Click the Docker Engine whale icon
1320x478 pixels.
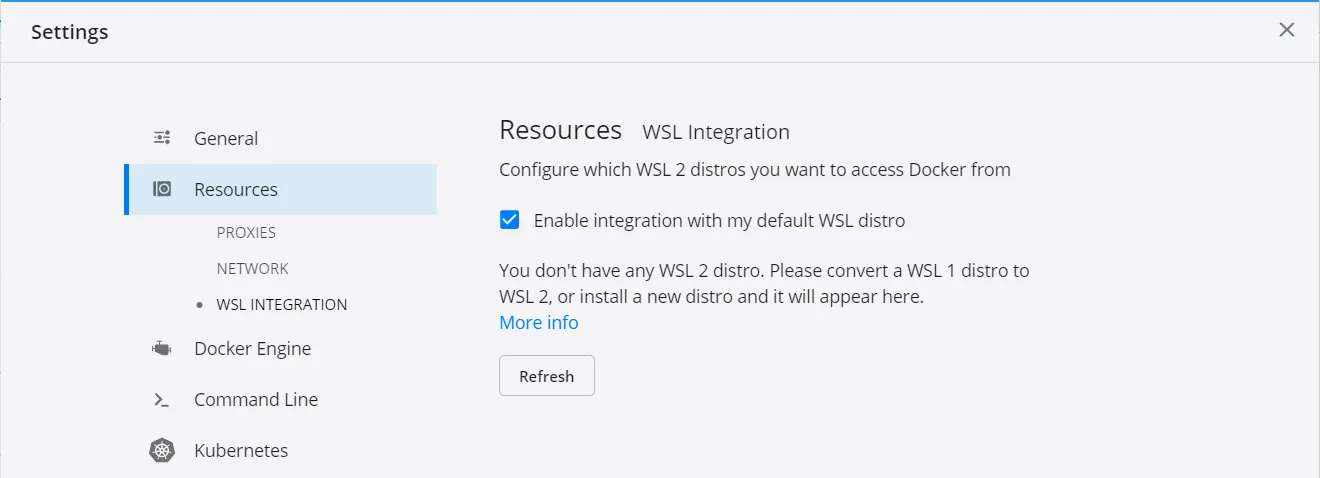(x=162, y=349)
